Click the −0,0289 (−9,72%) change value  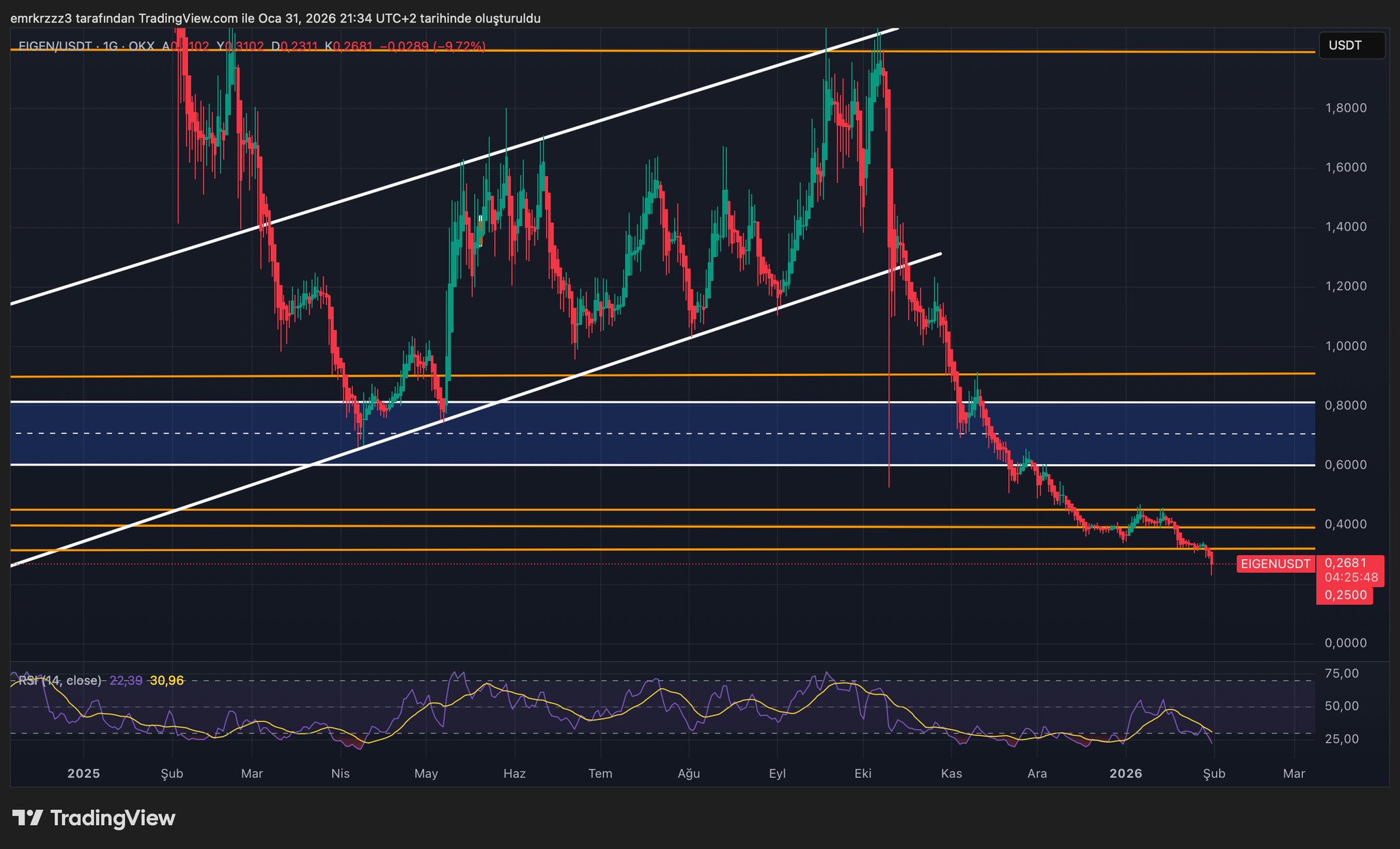pyautogui.click(x=432, y=46)
